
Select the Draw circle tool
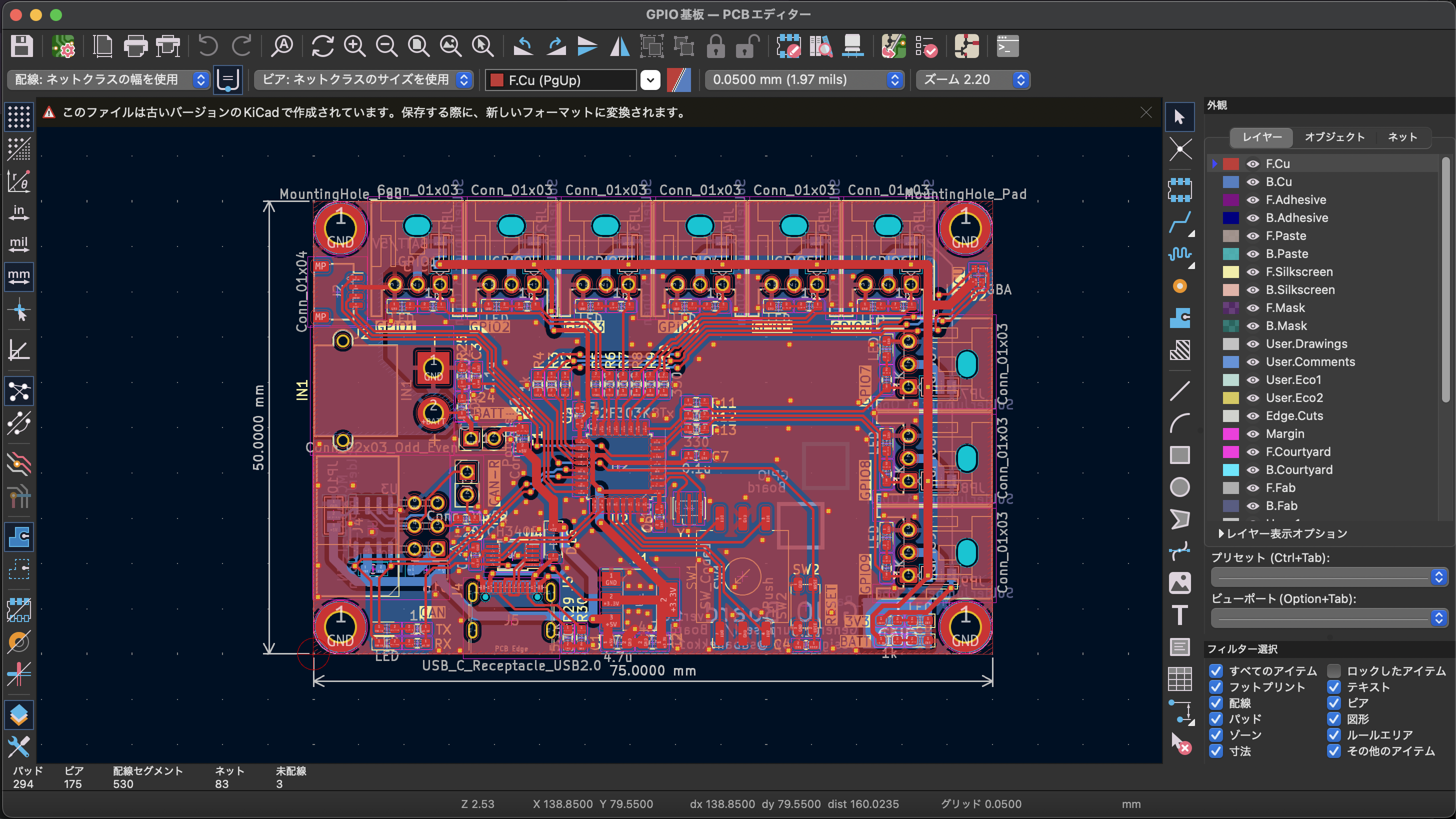pyautogui.click(x=1179, y=487)
